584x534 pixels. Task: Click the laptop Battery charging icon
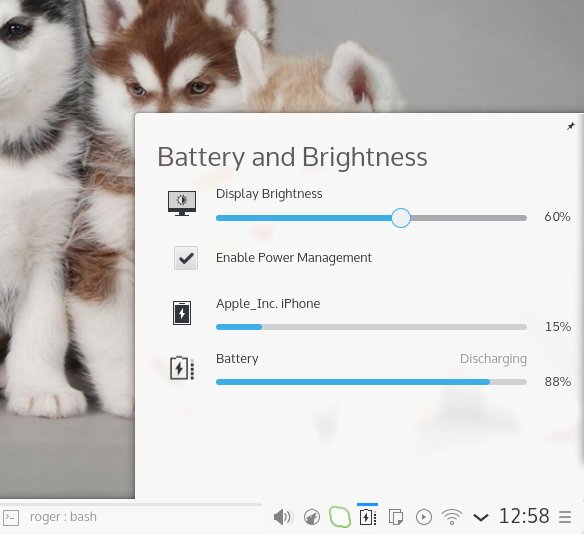[182, 368]
